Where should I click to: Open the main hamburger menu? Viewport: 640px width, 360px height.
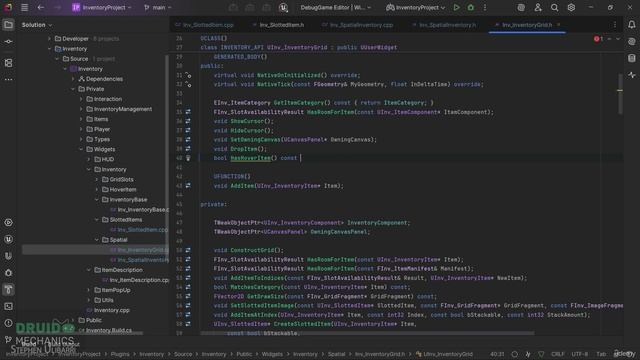24,7
